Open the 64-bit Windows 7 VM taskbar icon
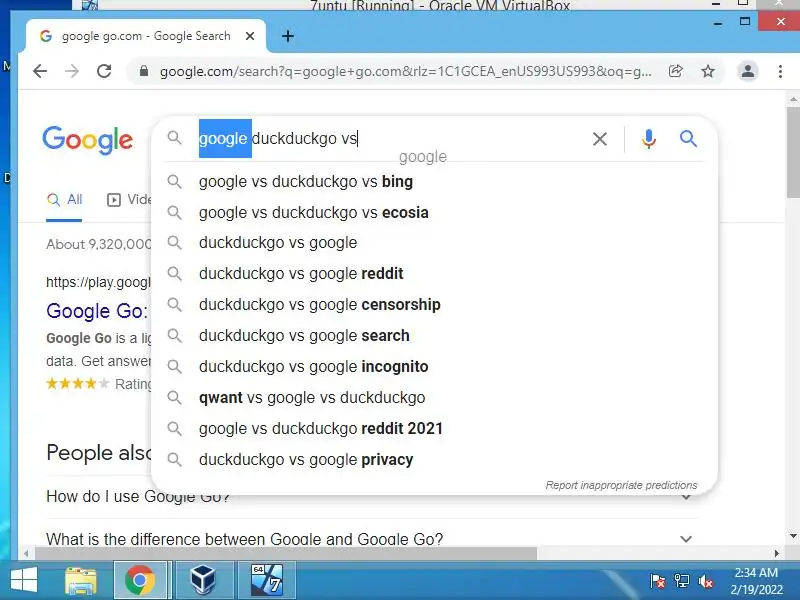800x600 pixels. 266,580
